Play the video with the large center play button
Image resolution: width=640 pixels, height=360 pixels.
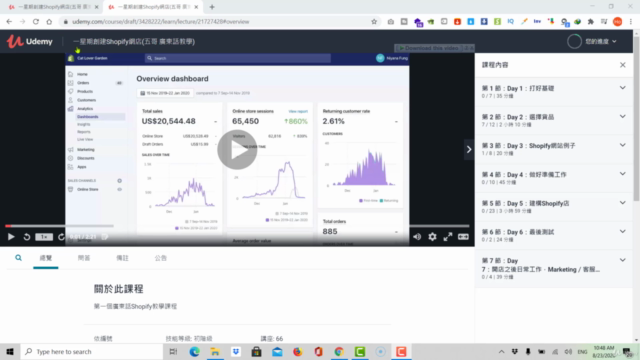point(237,150)
